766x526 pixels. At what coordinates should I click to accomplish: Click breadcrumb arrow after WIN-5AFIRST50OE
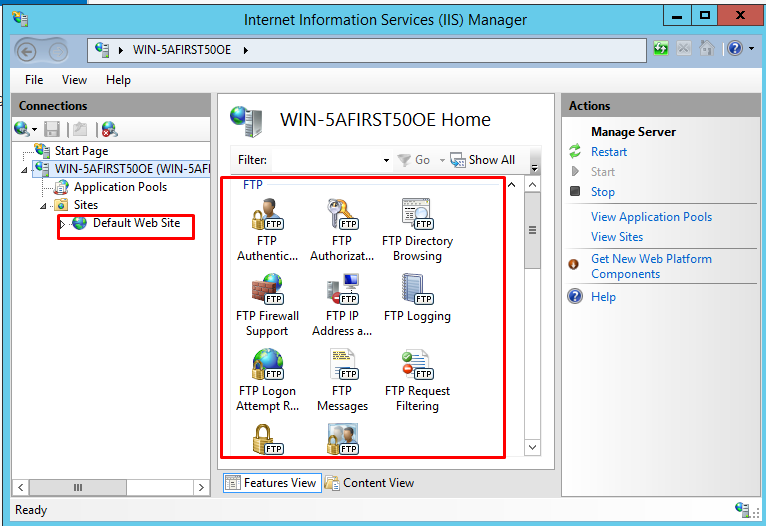click(x=246, y=50)
